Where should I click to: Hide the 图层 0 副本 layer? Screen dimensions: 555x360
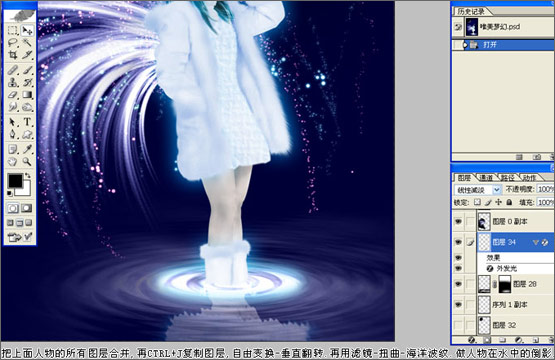coord(458,222)
